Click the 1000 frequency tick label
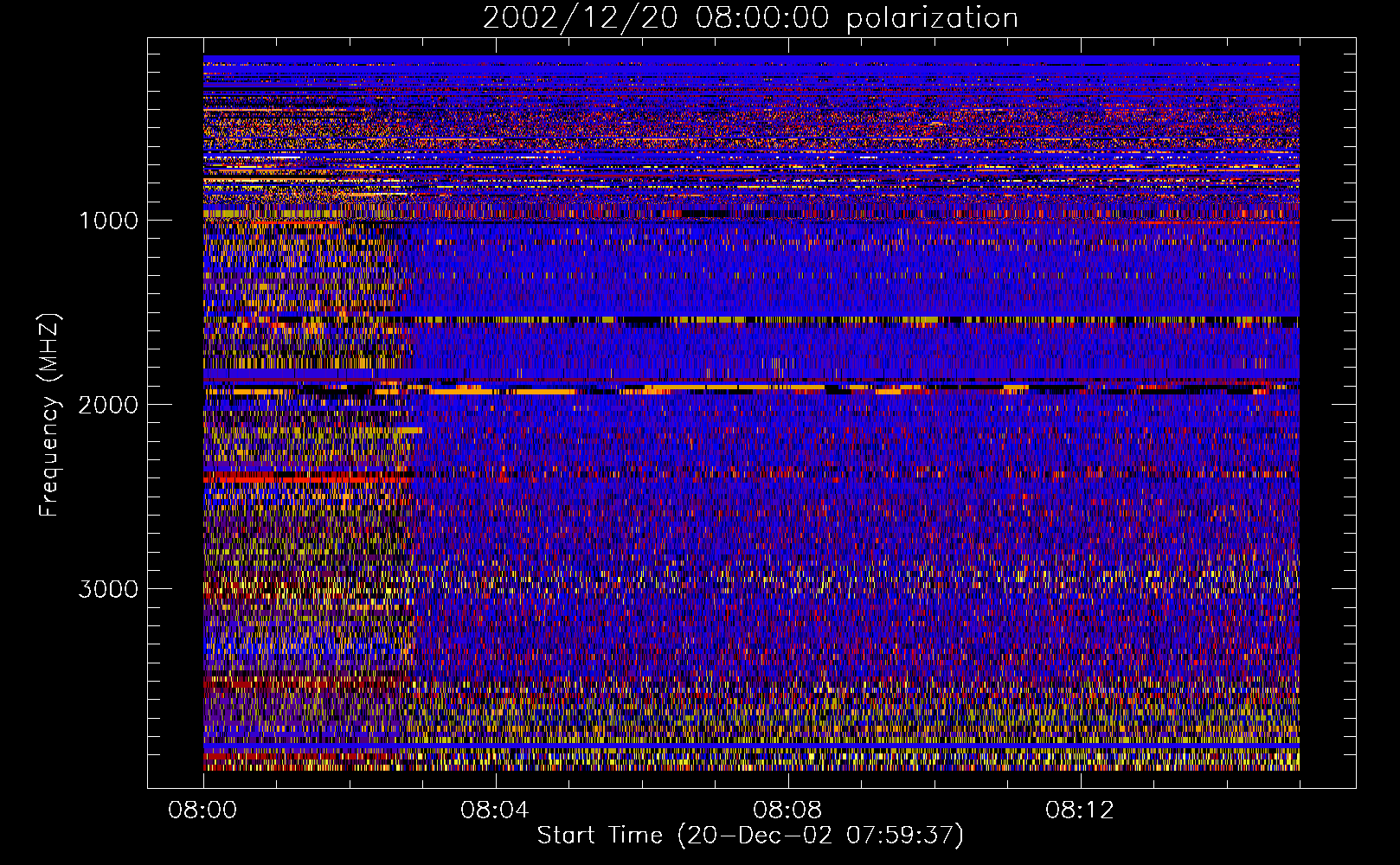1400x865 pixels. (109, 221)
